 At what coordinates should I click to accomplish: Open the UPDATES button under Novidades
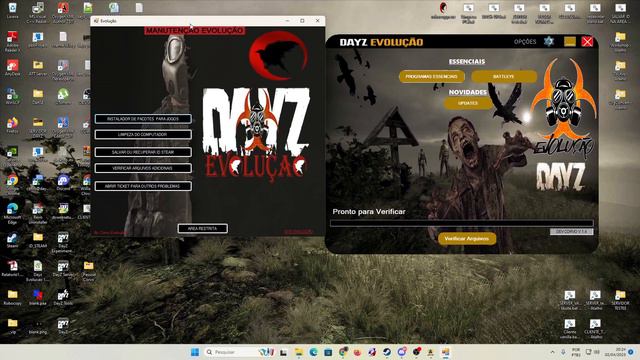click(x=468, y=103)
